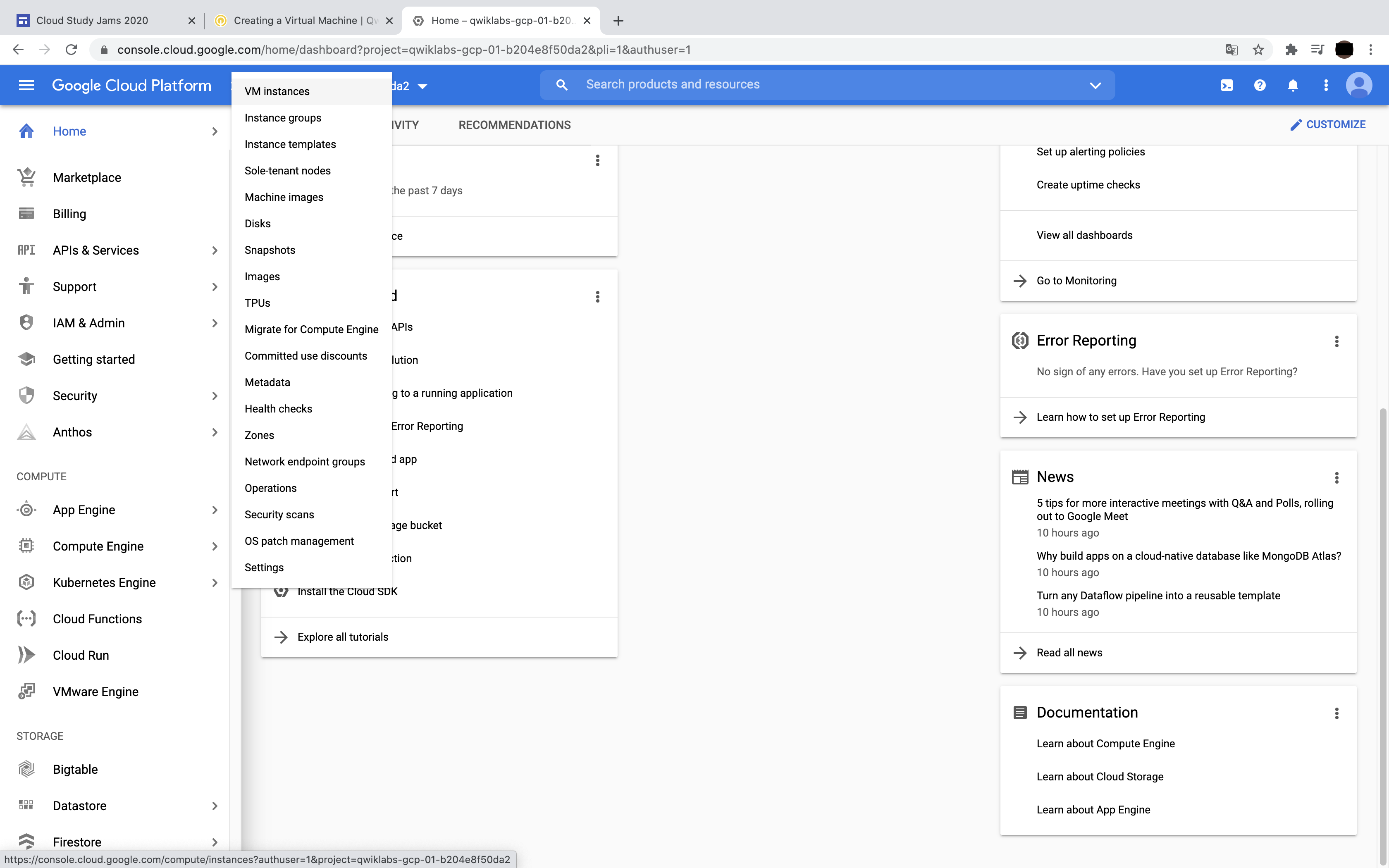
Task: Click the Customize button
Action: 1328,124
